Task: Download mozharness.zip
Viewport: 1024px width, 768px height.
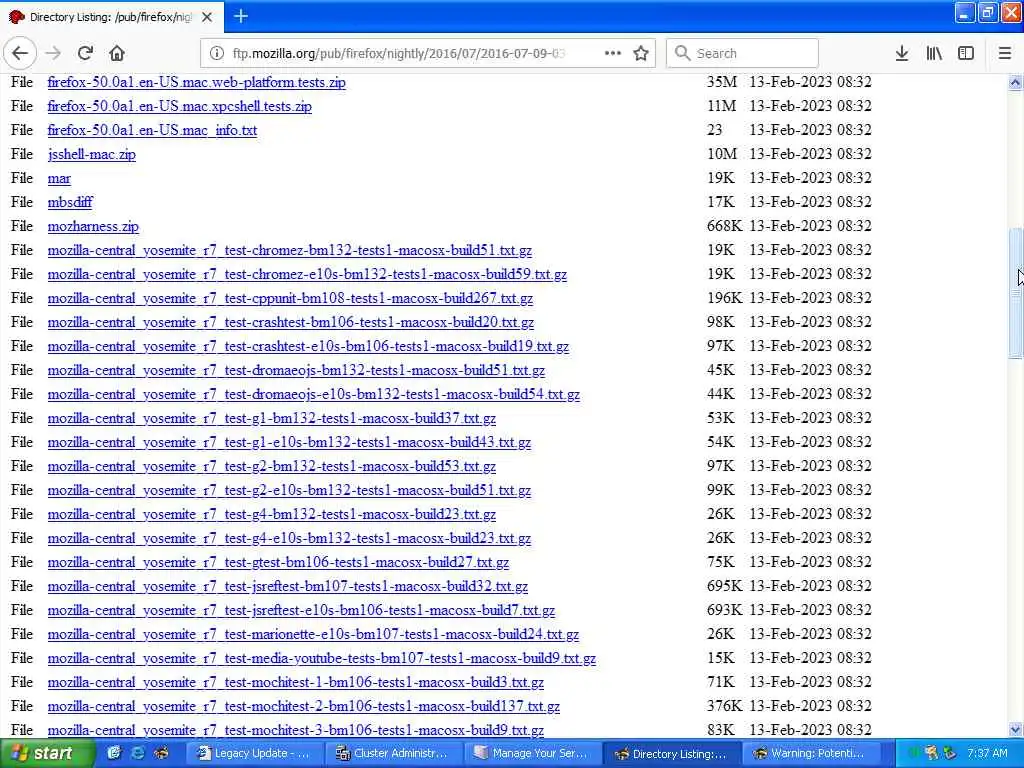Action: [93, 227]
